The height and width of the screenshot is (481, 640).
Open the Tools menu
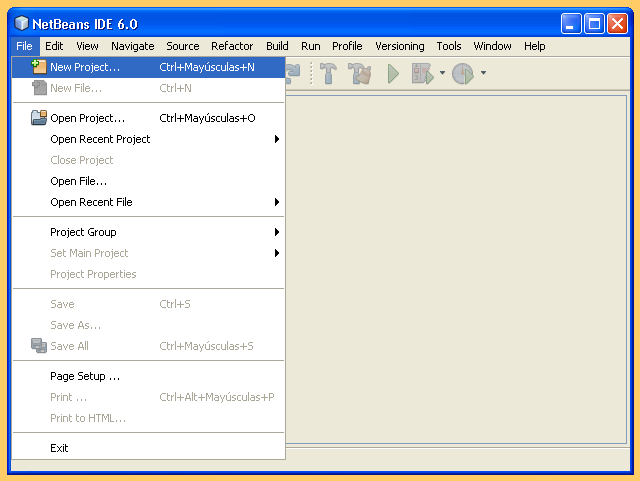point(449,46)
